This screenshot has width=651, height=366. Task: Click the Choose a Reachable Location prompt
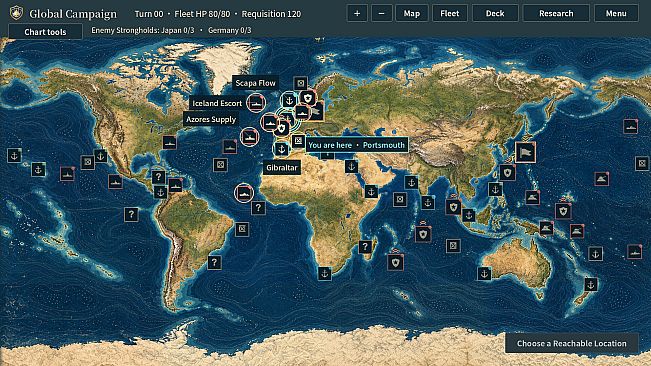click(571, 343)
